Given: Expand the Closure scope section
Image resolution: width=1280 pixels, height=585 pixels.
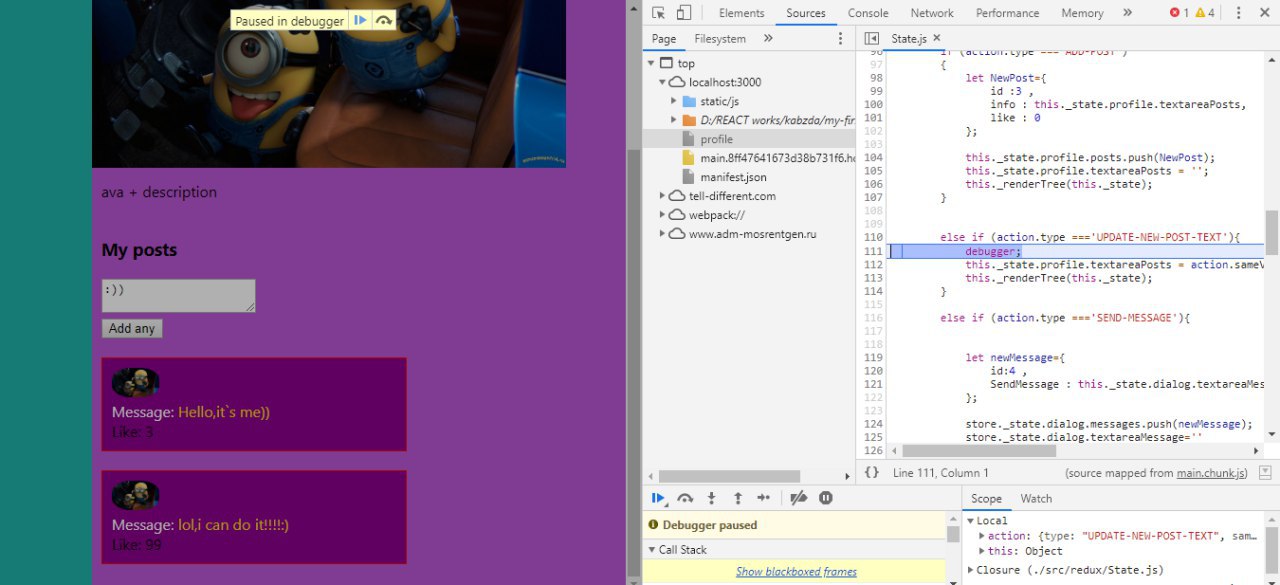Looking at the screenshot, I should point(970,570).
